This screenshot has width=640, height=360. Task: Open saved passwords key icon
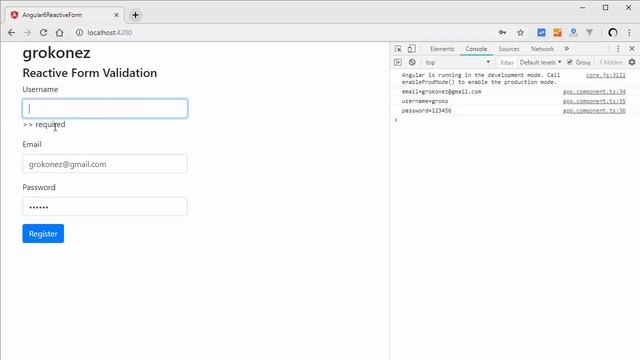point(502,33)
